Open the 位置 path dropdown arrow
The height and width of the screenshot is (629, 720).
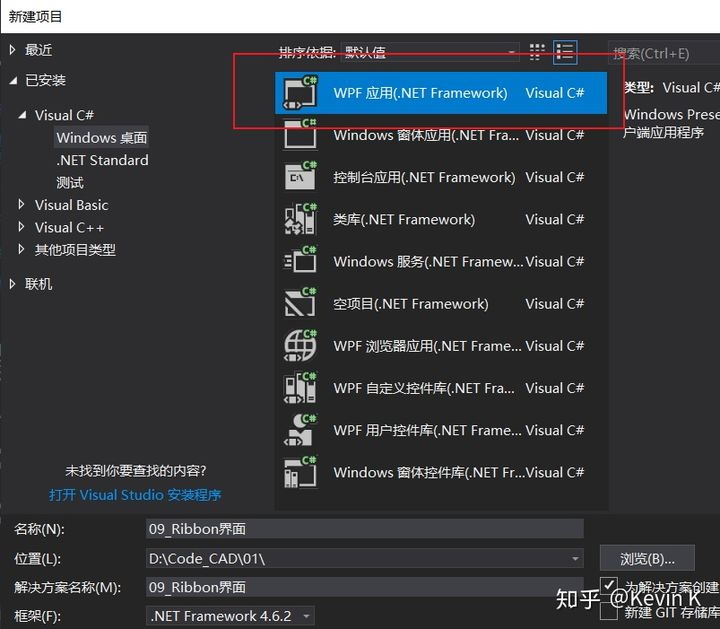coord(575,559)
